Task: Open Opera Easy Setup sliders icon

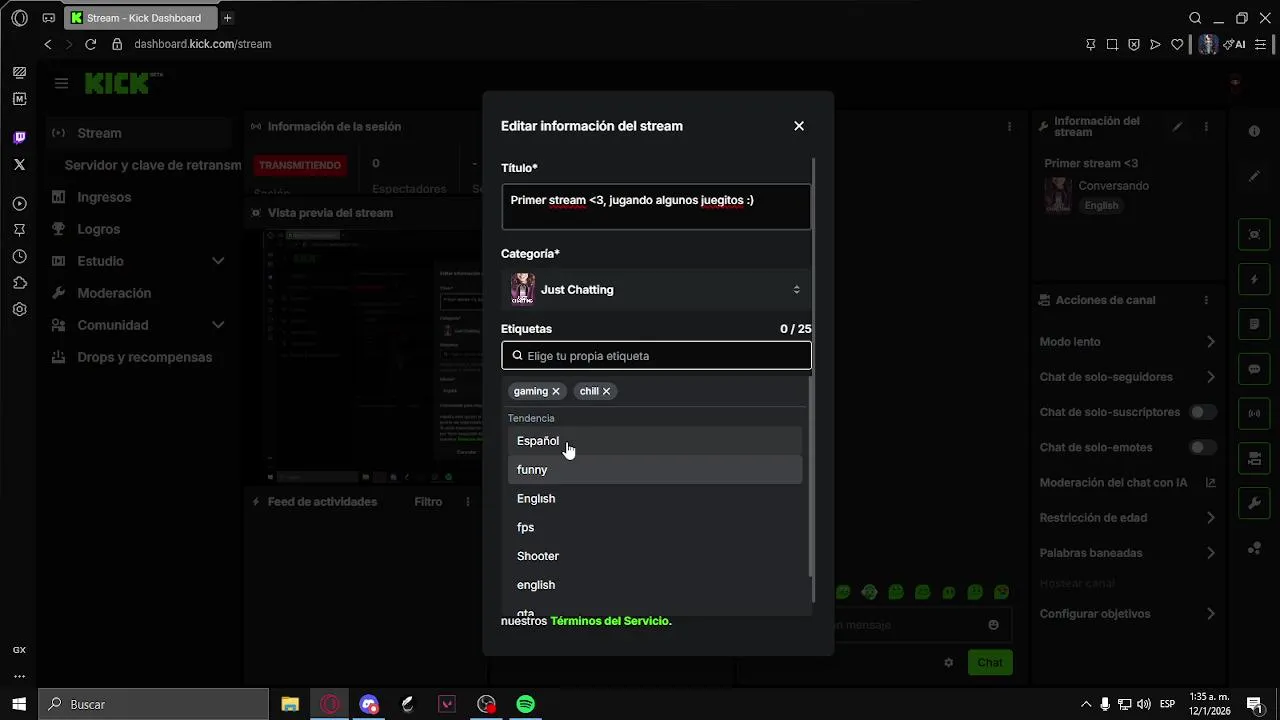Action: pyautogui.click(x=1262, y=44)
